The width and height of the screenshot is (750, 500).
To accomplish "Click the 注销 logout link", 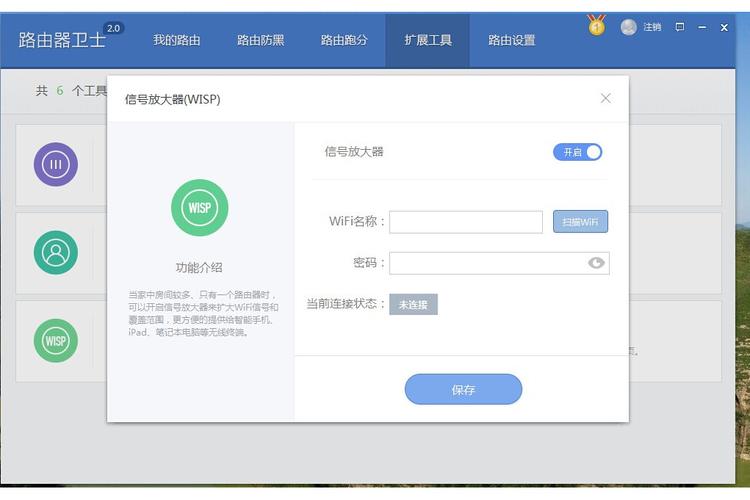I will 652,27.
